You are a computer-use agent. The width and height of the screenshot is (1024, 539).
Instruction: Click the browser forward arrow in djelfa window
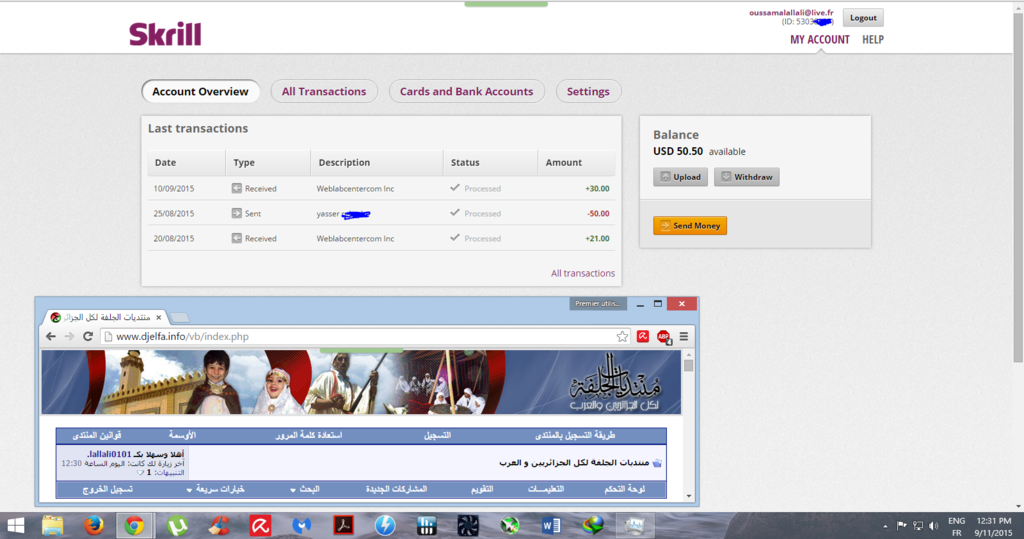[x=69, y=336]
